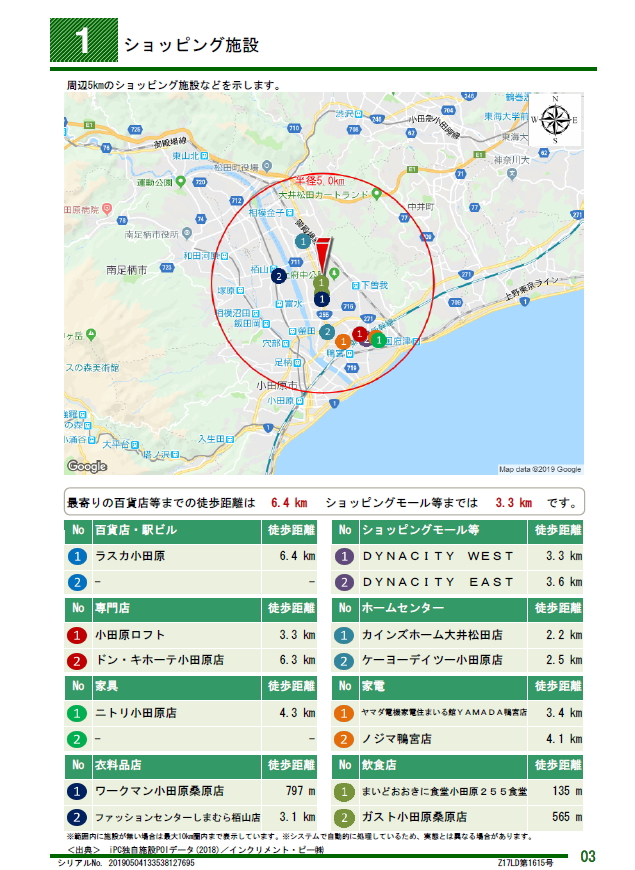Screen dimensions: 635x870
Task: Click bright green marker 1 on the map near 国府津
Action: 379,340
